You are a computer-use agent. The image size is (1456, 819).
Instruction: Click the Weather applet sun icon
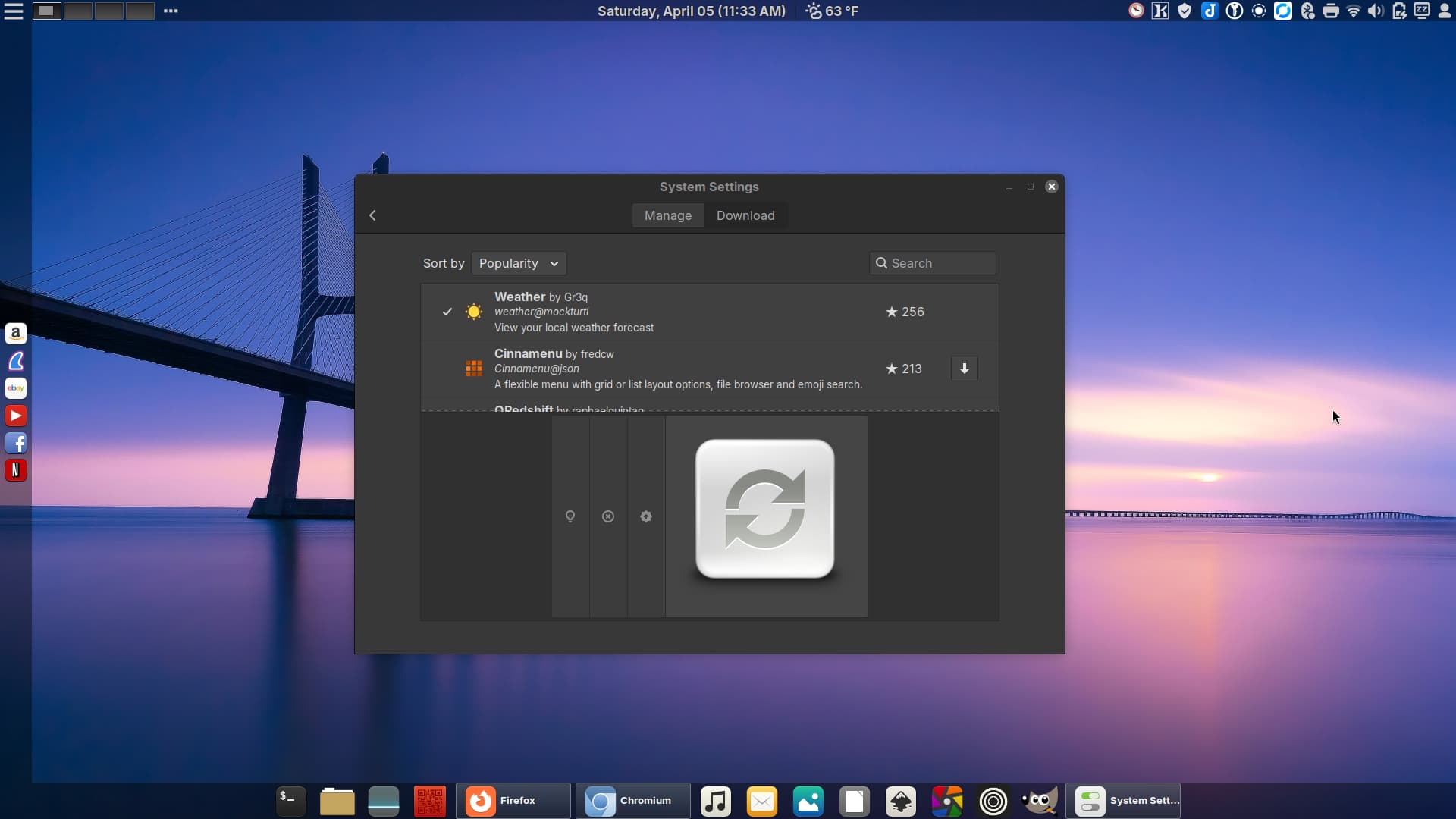[474, 312]
